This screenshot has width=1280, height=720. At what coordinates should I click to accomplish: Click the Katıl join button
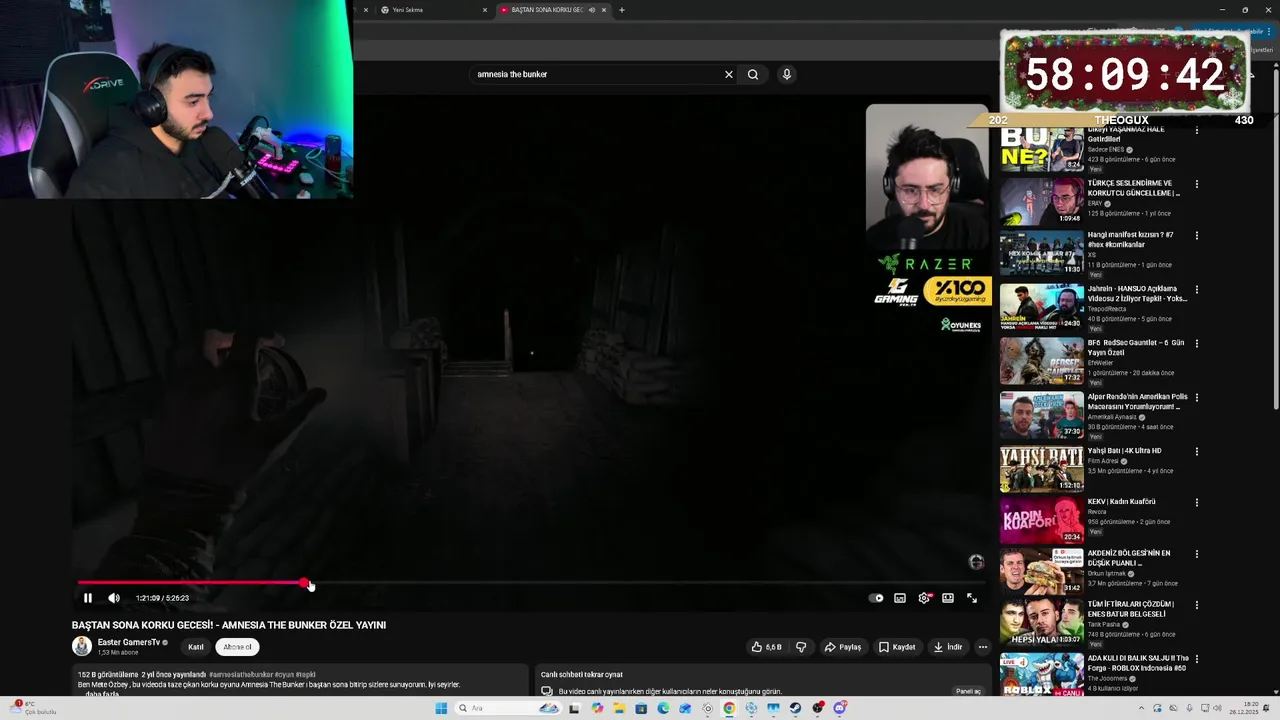coord(196,647)
